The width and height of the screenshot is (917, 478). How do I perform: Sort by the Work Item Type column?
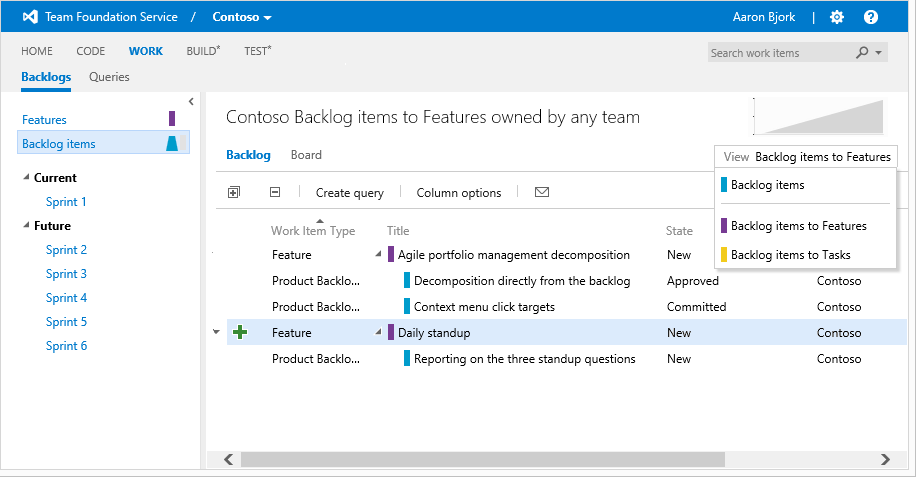313,231
